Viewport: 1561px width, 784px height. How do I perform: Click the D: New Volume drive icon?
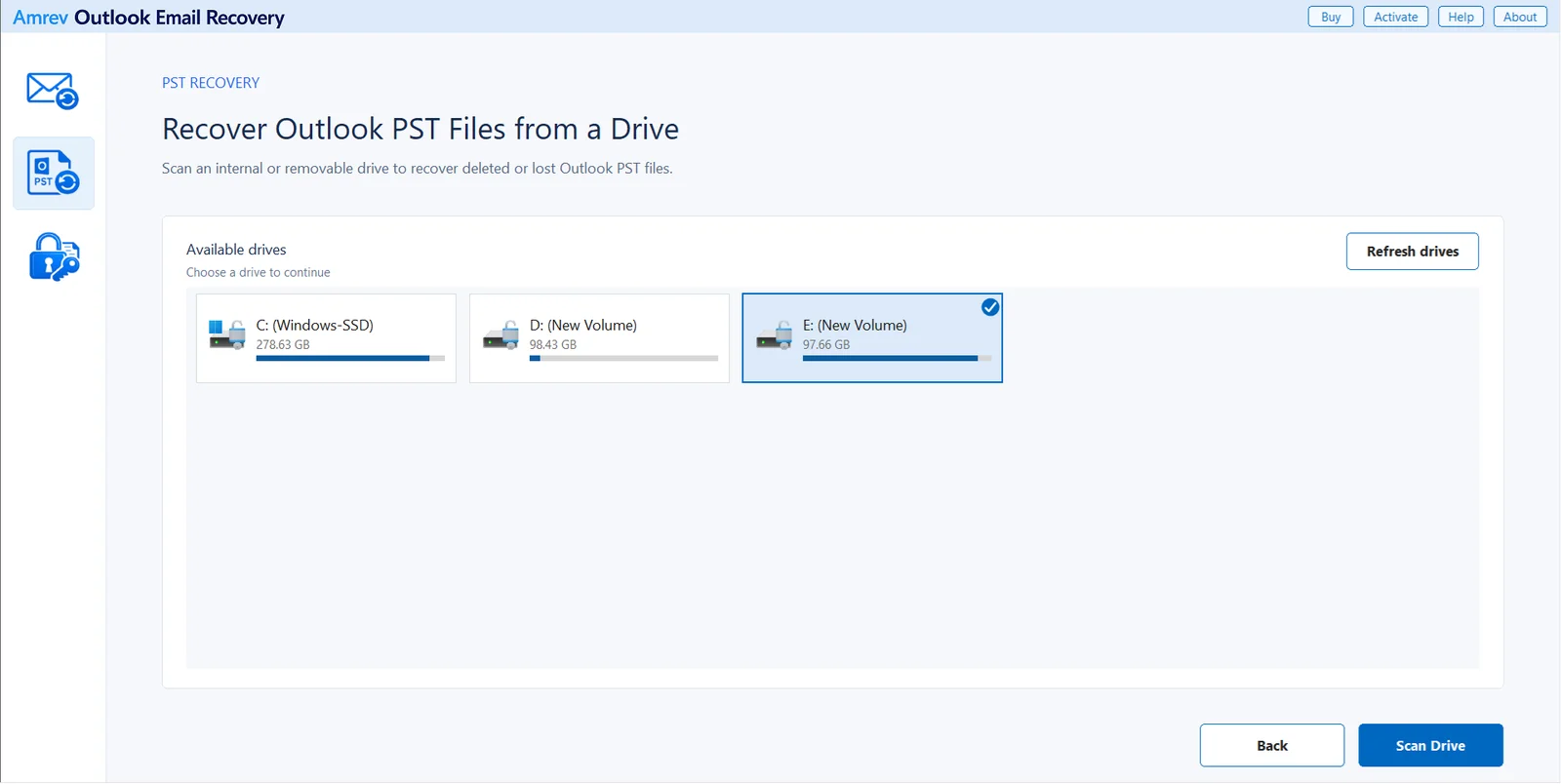(x=500, y=334)
